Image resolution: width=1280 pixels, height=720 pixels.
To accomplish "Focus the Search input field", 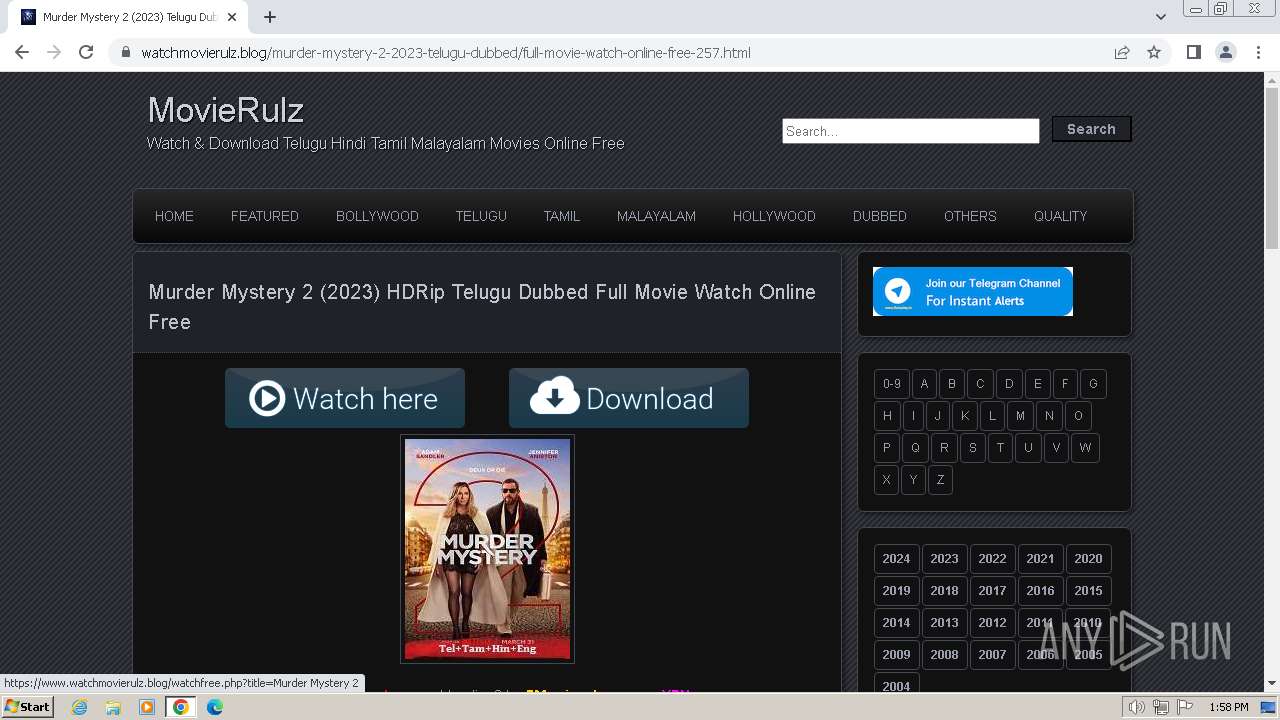I will click(x=911, y=131).
